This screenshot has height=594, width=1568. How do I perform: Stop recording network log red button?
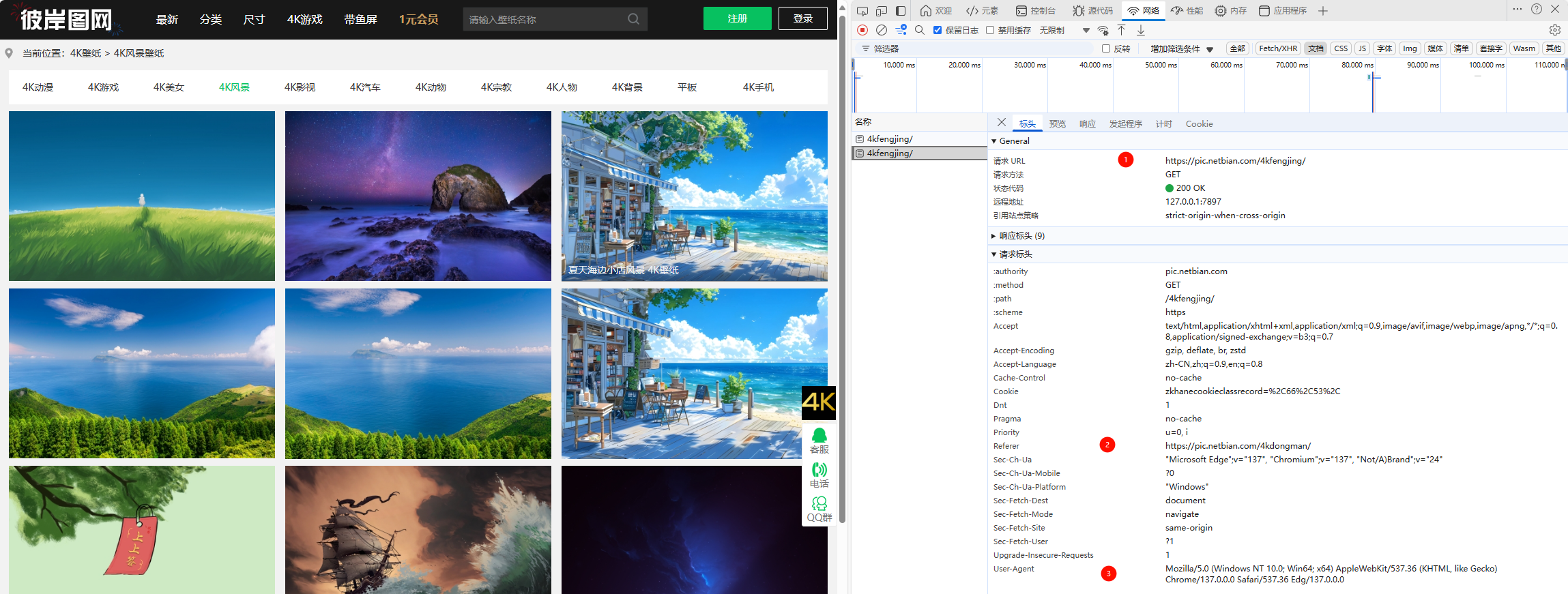tap(862, 30)
